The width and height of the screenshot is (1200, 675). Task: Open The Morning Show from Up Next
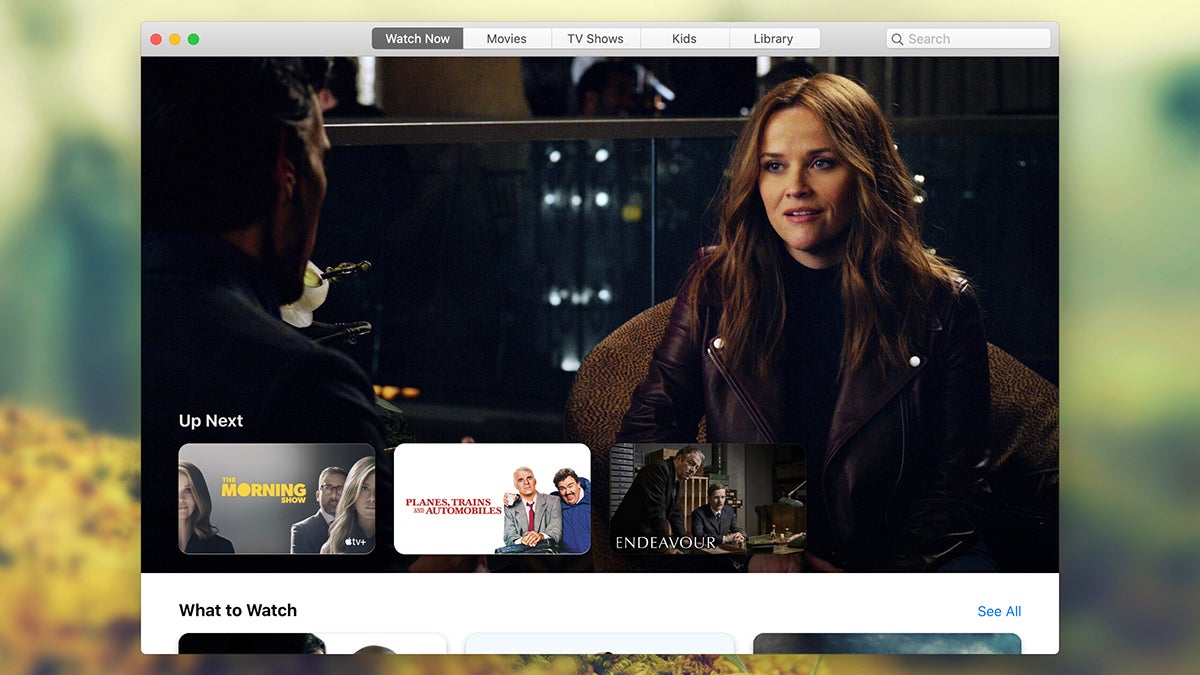[x=277, y=498]
